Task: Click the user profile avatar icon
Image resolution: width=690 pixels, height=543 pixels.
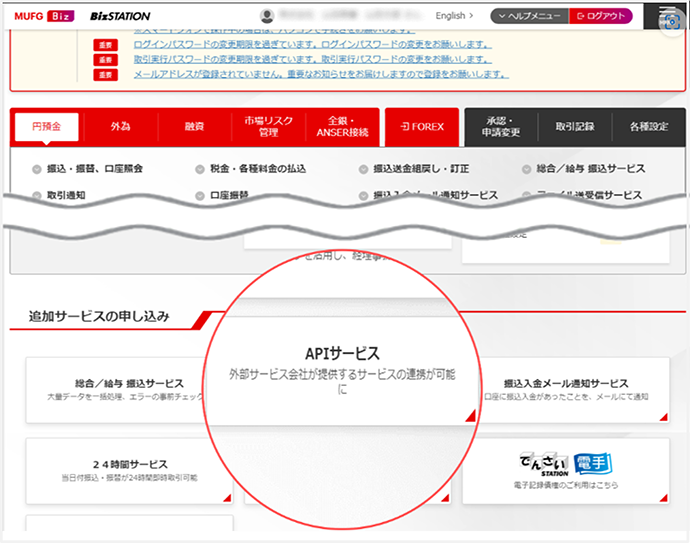Action: (x=267, y=16)
